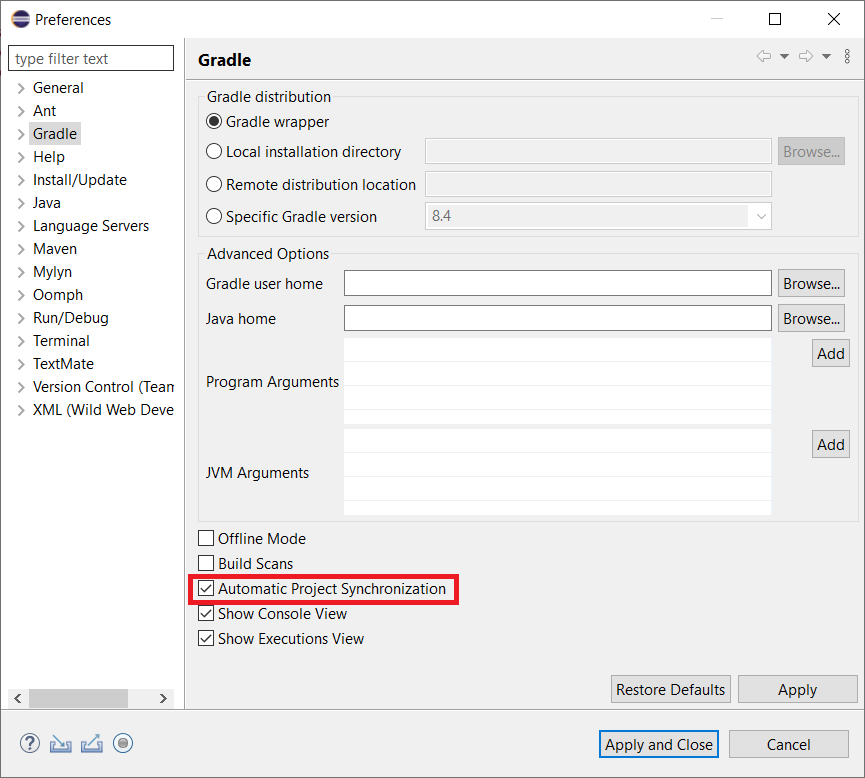Select Maven in the preferences tree
This screenshot has height=778, width=865.
pos(54,249)
